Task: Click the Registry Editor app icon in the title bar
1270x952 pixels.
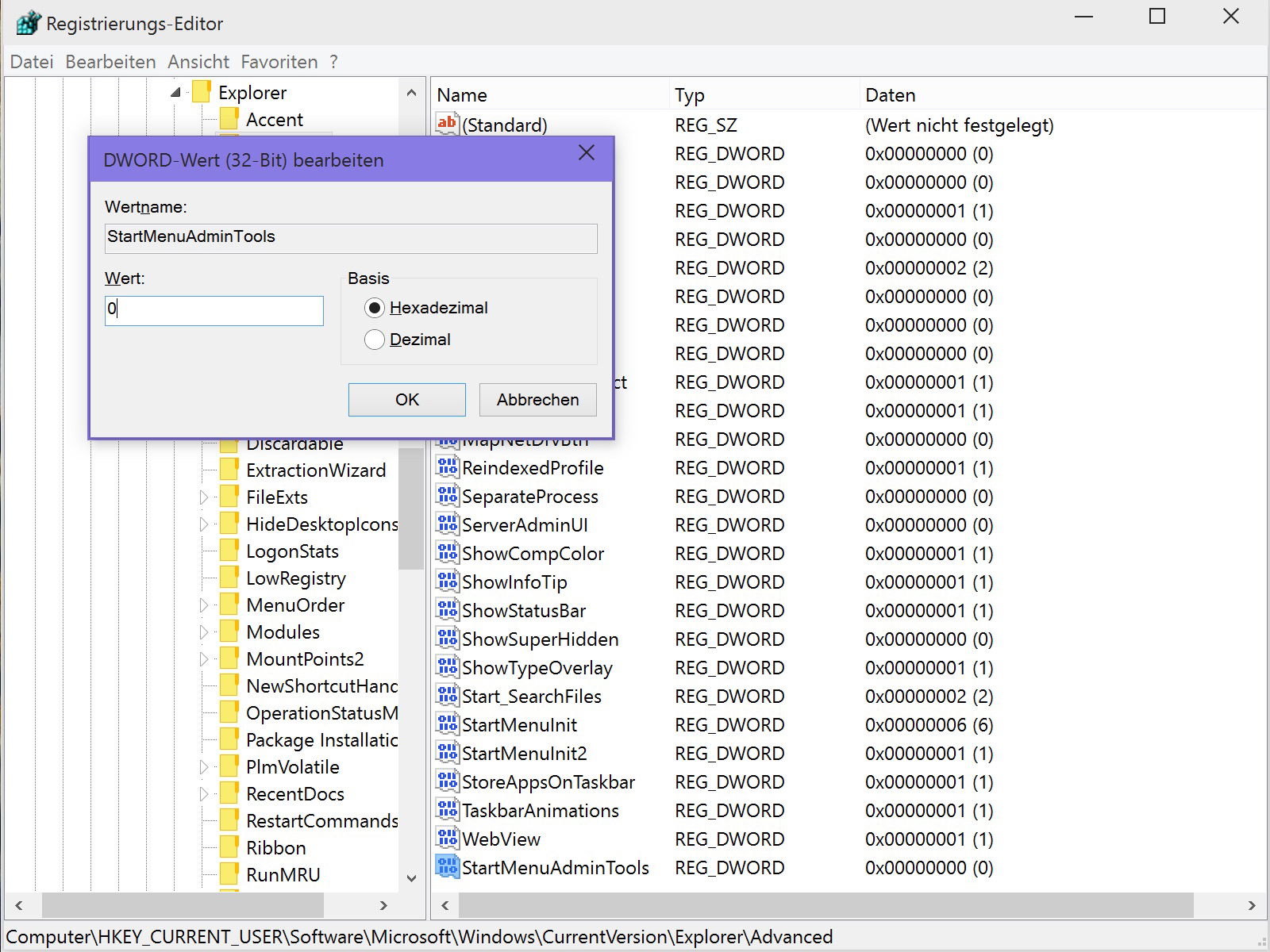Action: coord(28,23)
